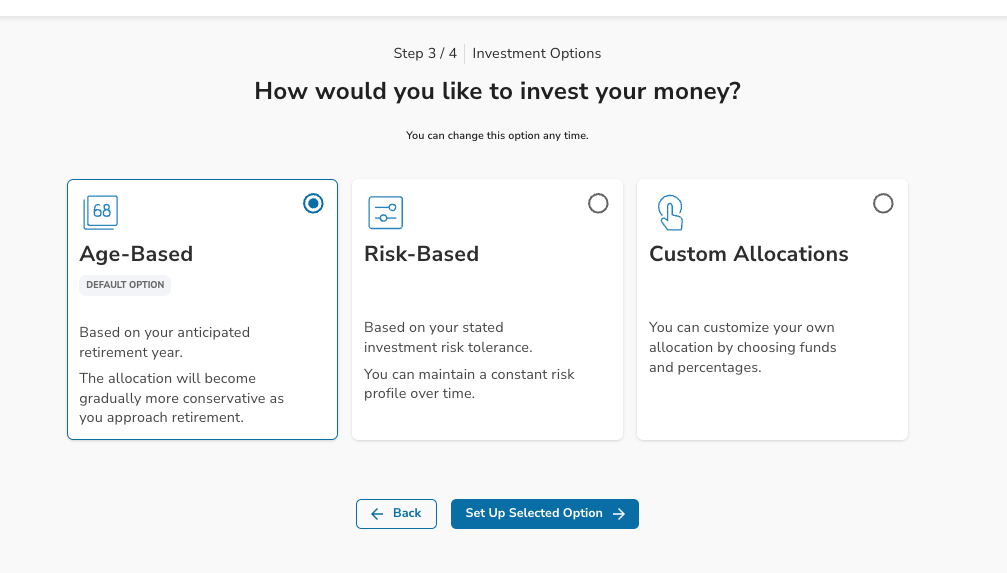Click the DEFAULT OPTION badge
This screenshot has height=573, width=1007.
click(x=125, y=285)
